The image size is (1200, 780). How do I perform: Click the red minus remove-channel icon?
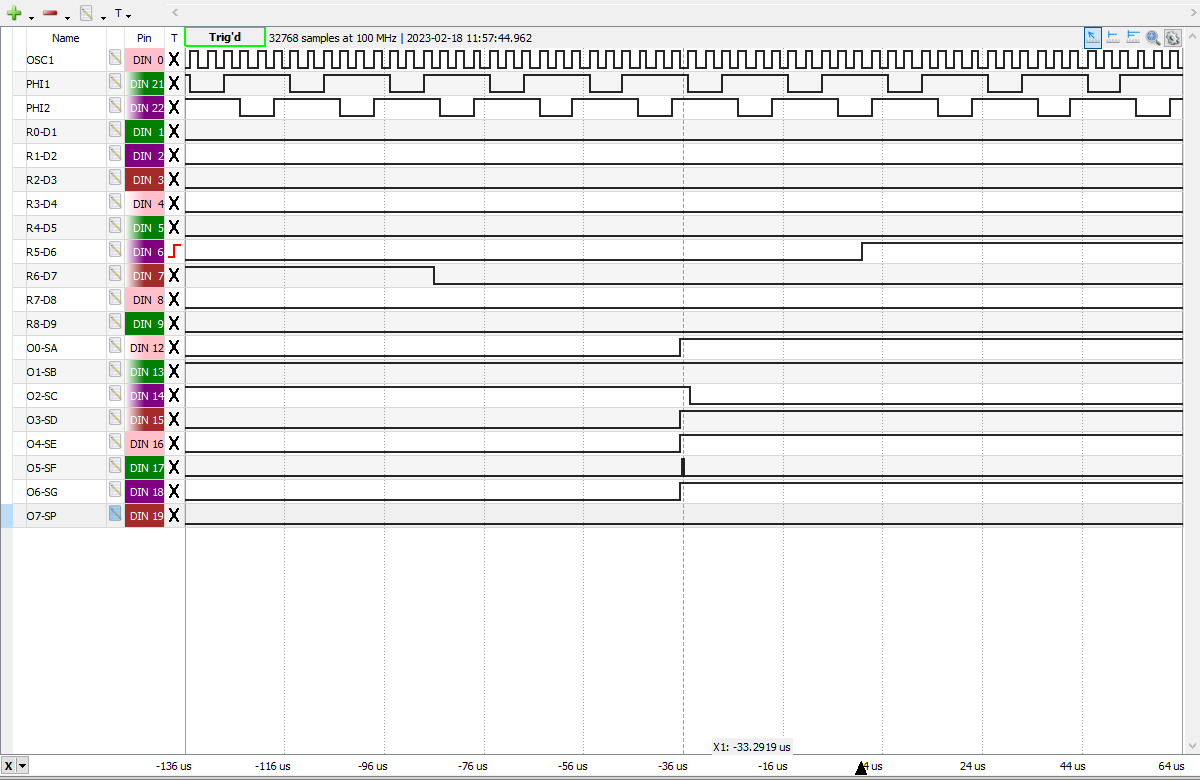click(50, 14)
